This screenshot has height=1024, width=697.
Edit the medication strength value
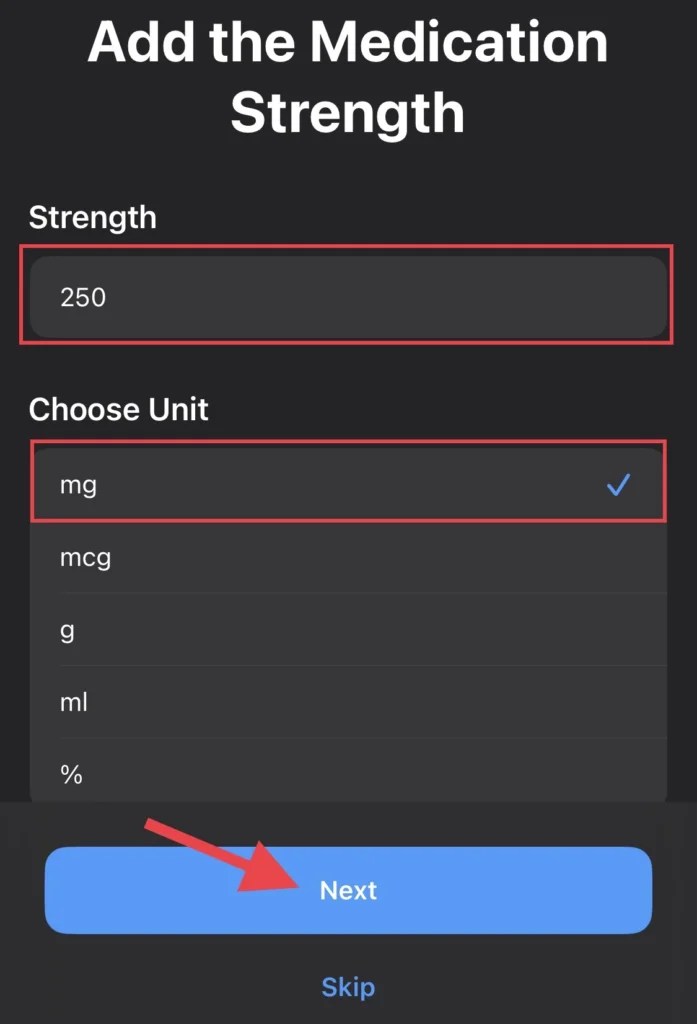[348, 297]
